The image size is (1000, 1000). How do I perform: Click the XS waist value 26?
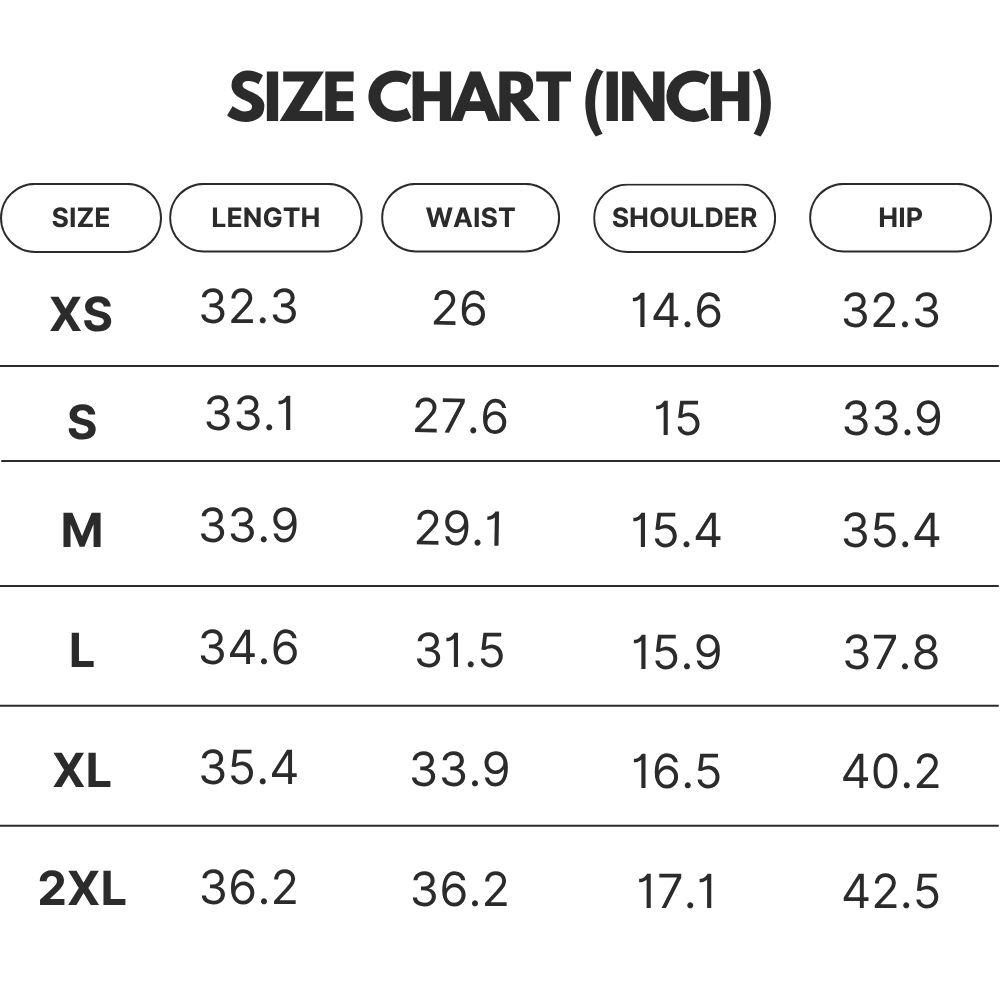point(459,309)
